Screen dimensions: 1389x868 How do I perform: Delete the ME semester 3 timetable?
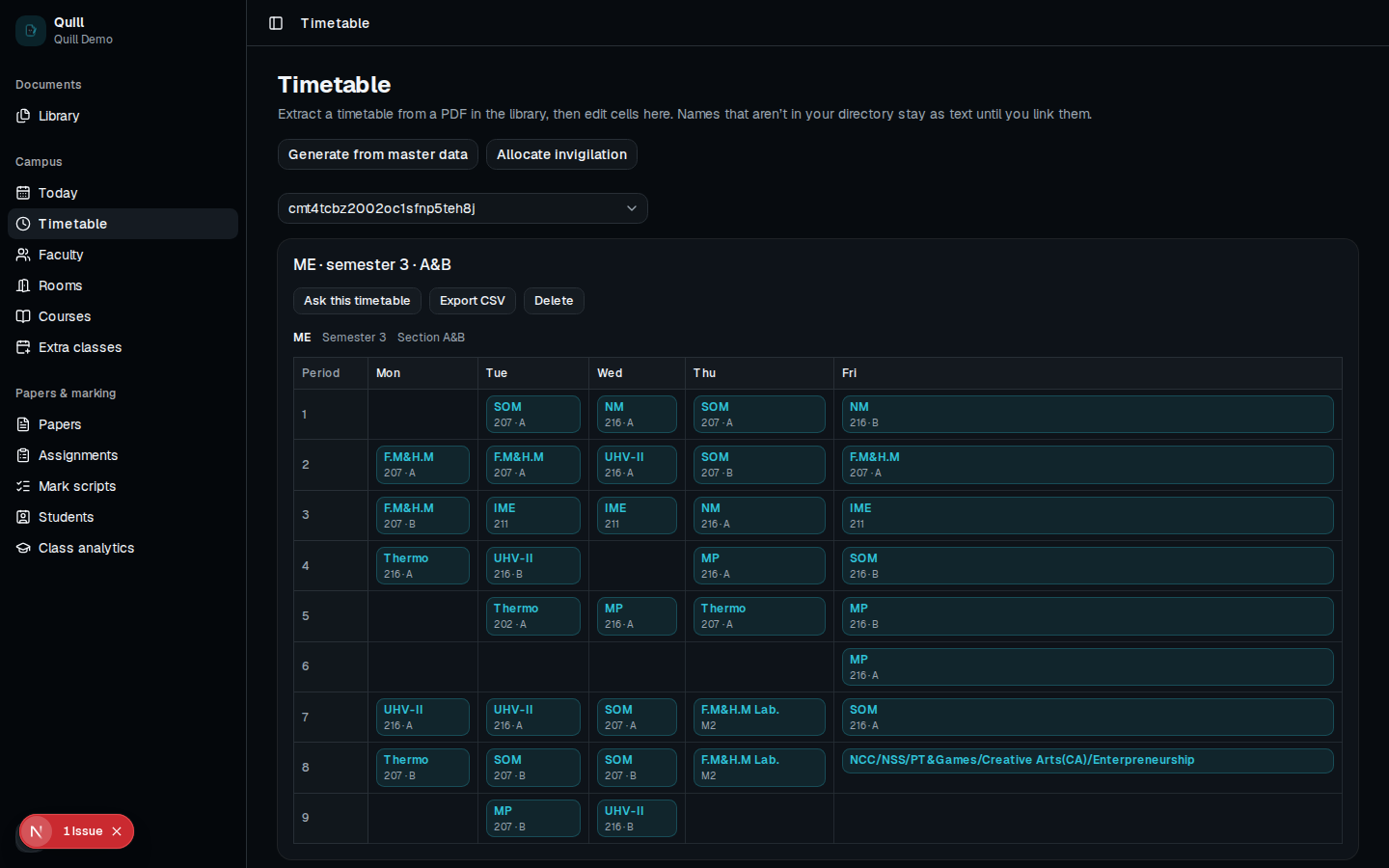(554, 301)
